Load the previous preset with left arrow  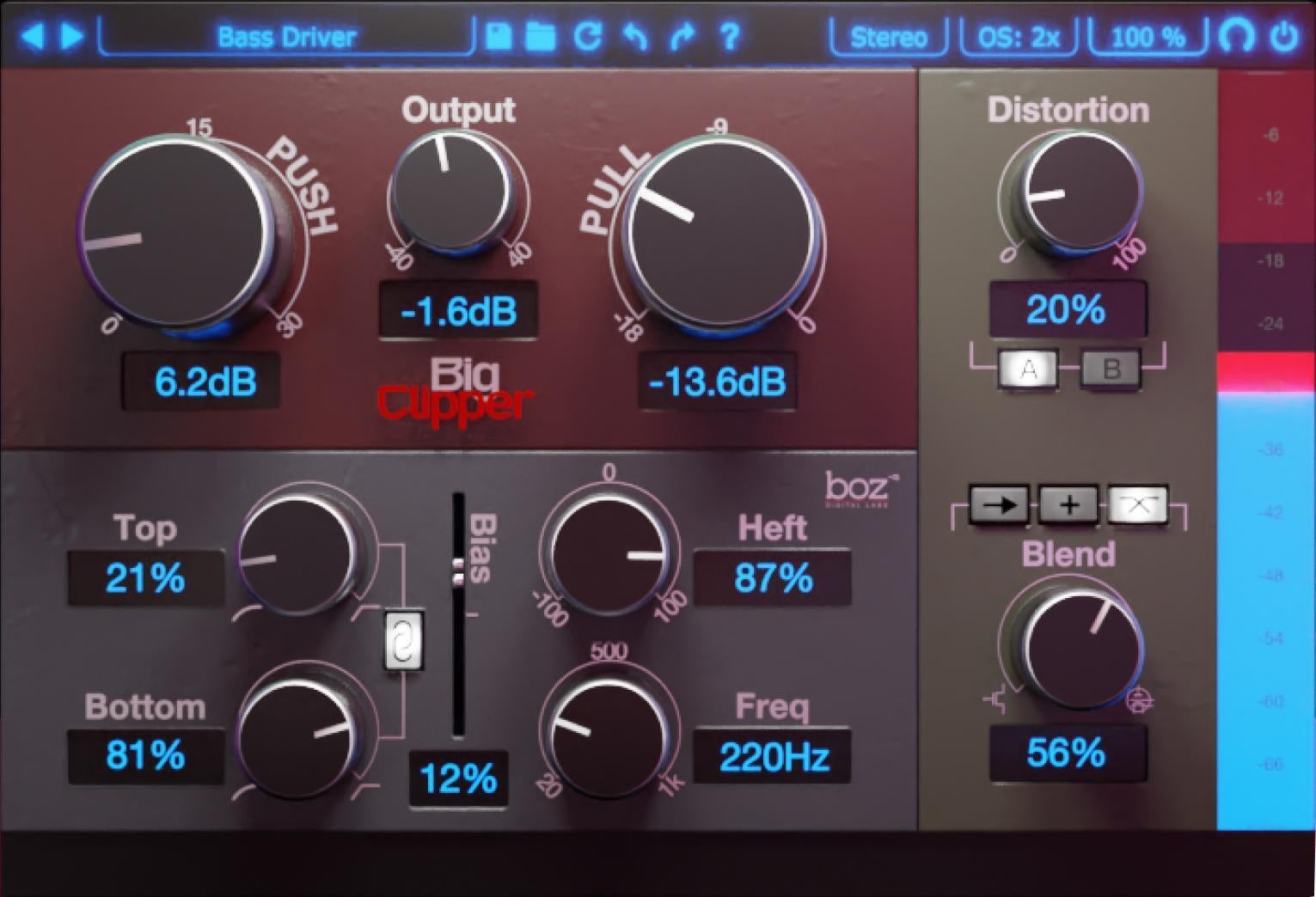pyautogui.click(x=32, y=37)
